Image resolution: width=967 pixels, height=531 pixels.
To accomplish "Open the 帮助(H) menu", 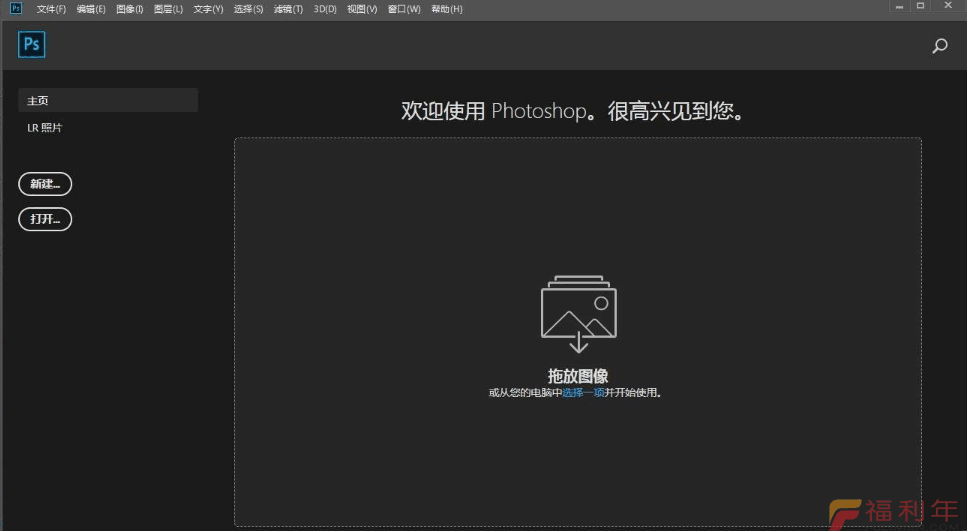I will tap(447, 9).
